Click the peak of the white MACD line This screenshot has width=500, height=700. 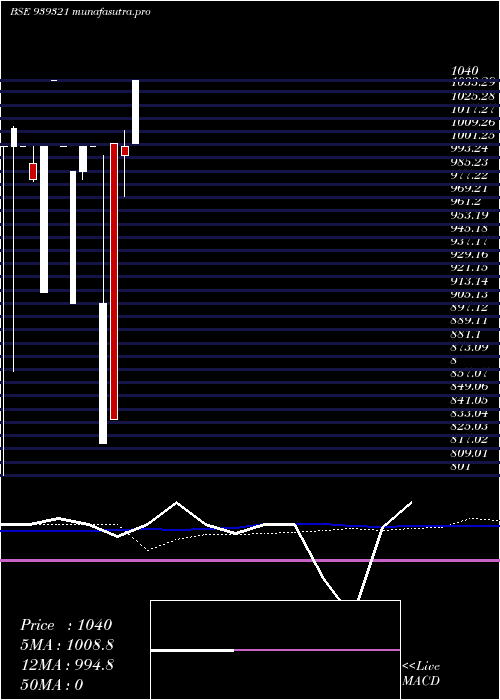176,503
